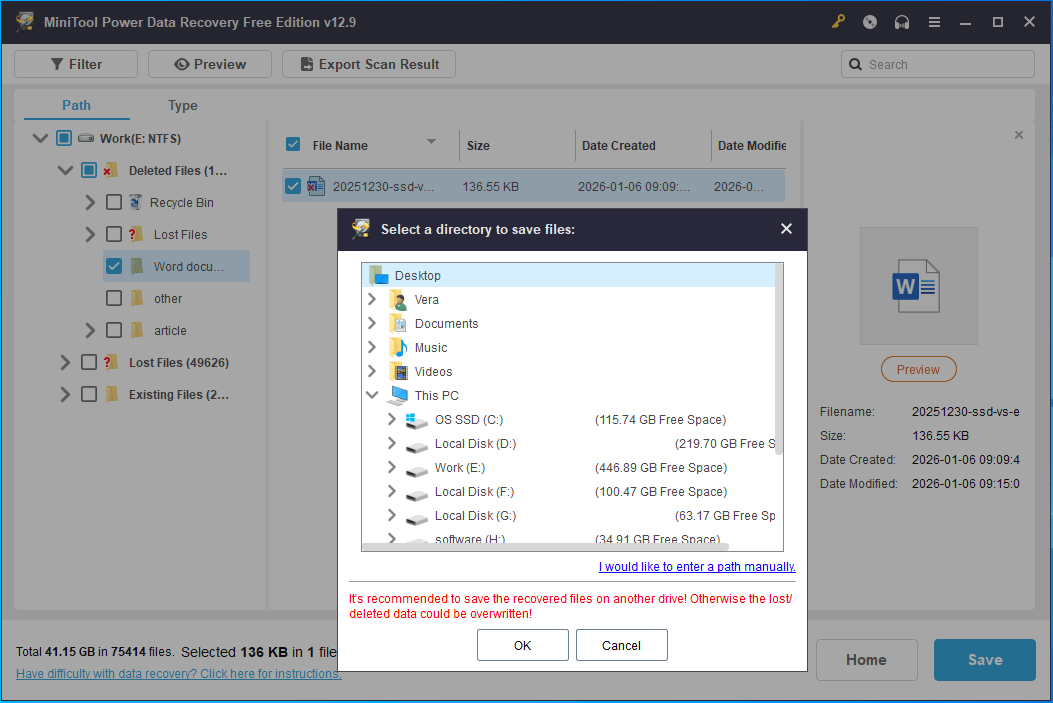Click the Preview toolbar button
This screenshot has height=703, width=1053.
(210, 64)
